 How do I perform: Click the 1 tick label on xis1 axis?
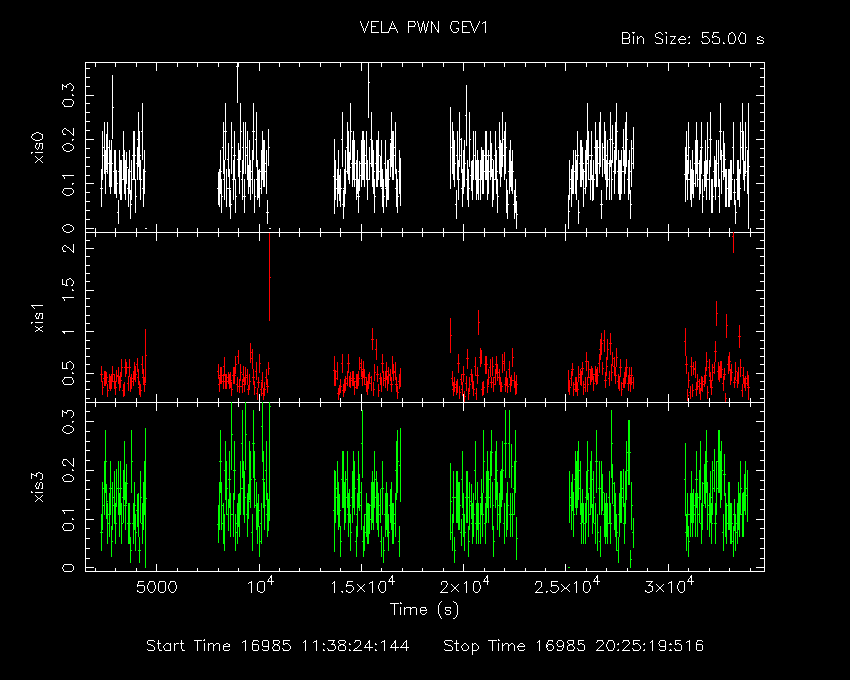pos(68,331)
